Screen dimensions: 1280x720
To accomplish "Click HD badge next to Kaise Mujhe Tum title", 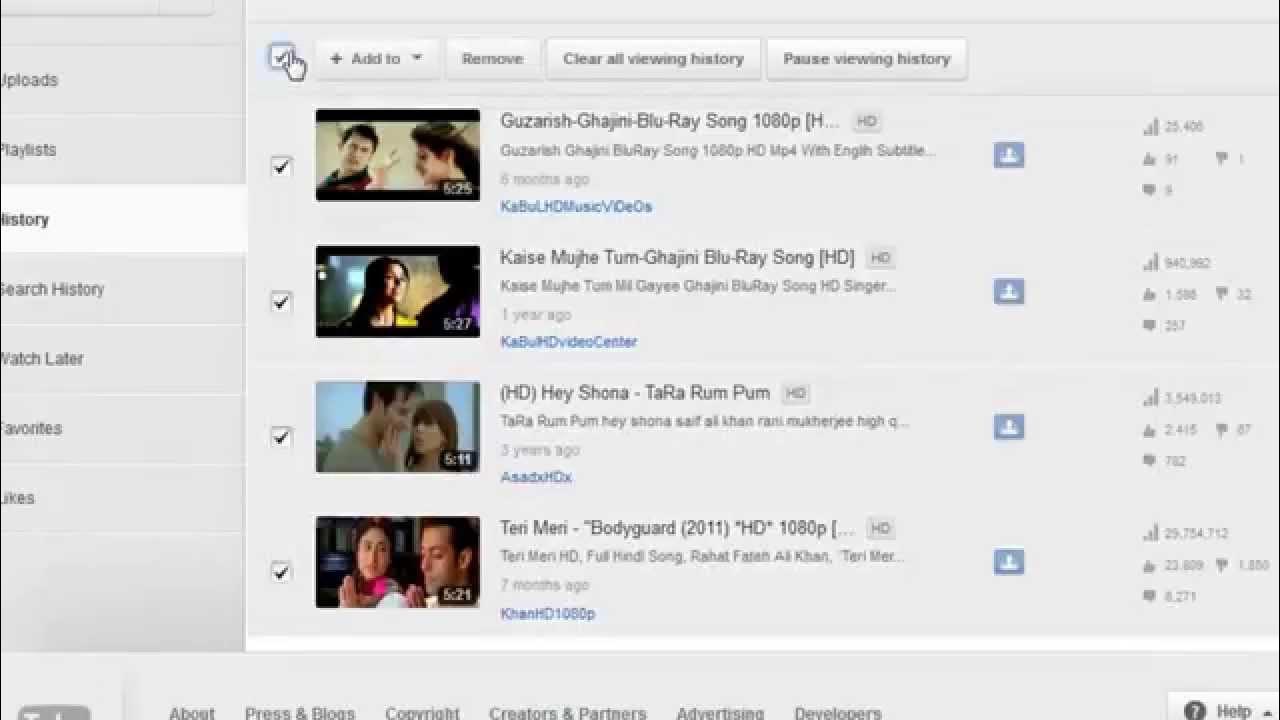I will tap(880, 257).
